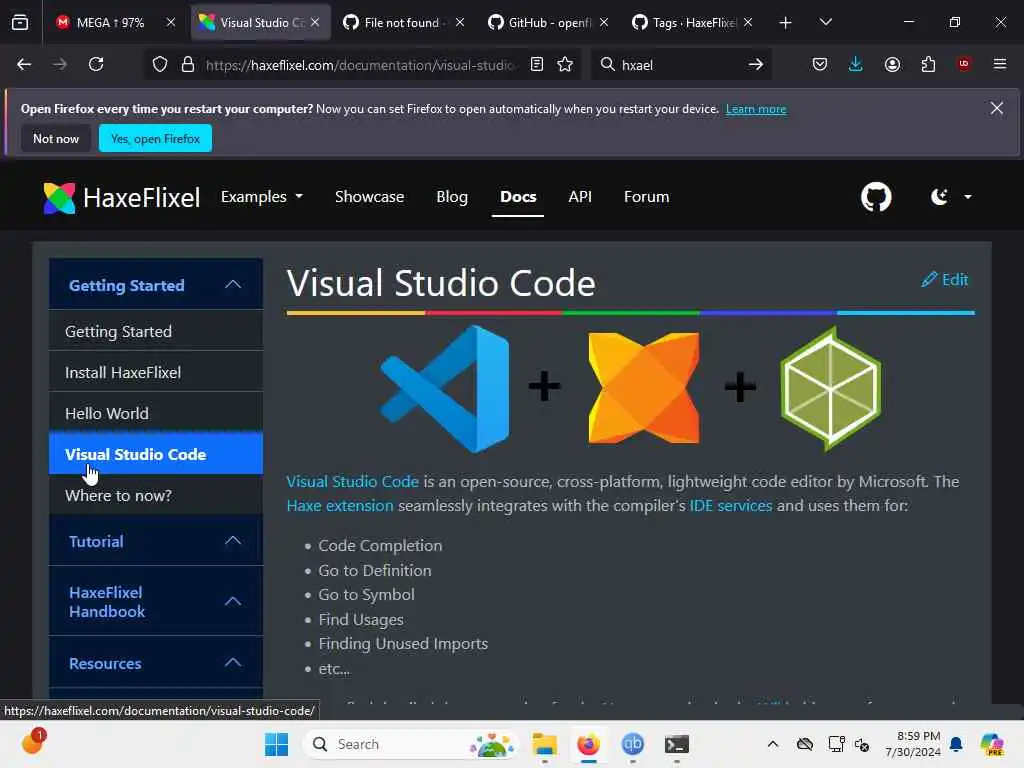This screenshot has height=768, width=1024.
Task: Switch to File not found tab
Action: coord(402,23)
